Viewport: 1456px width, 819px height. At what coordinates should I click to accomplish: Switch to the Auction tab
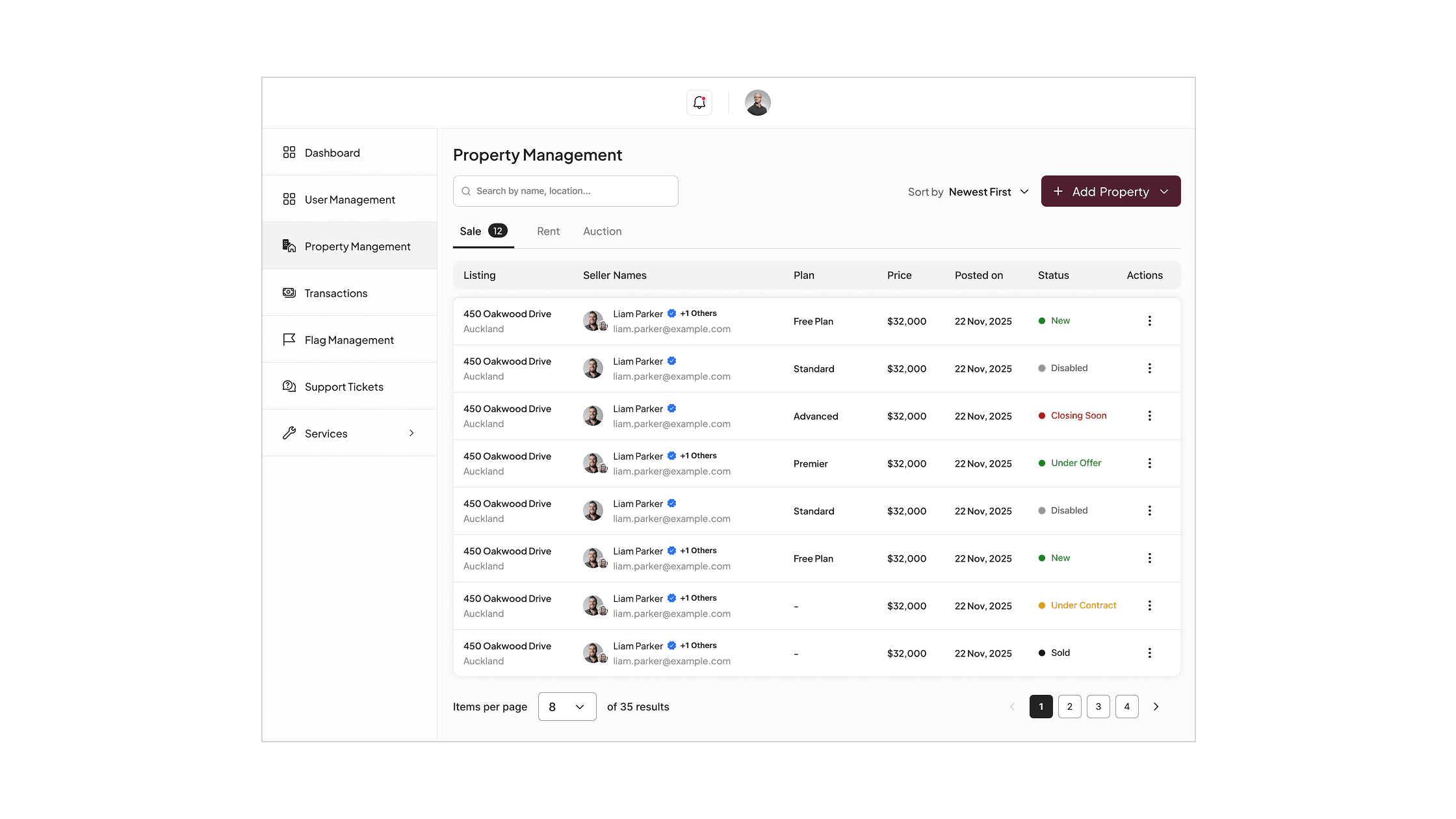pyautogui.click(x=603, y=231)
